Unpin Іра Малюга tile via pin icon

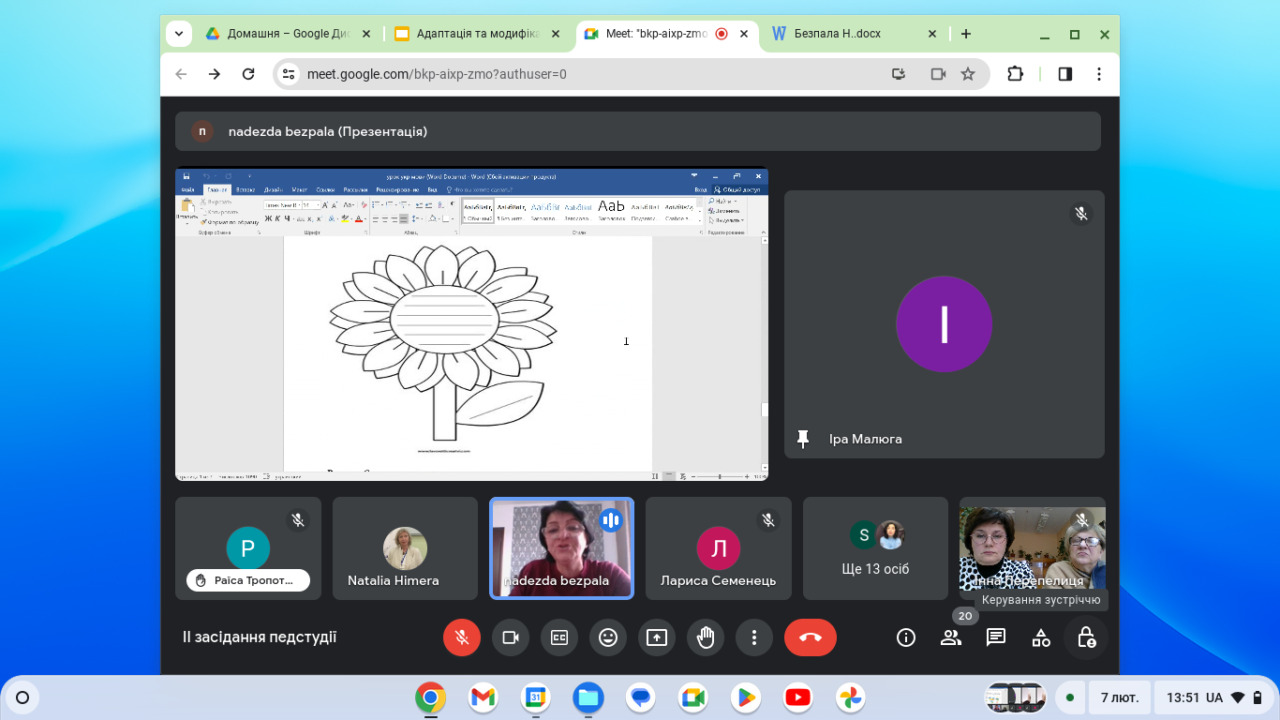pos(802,439)
